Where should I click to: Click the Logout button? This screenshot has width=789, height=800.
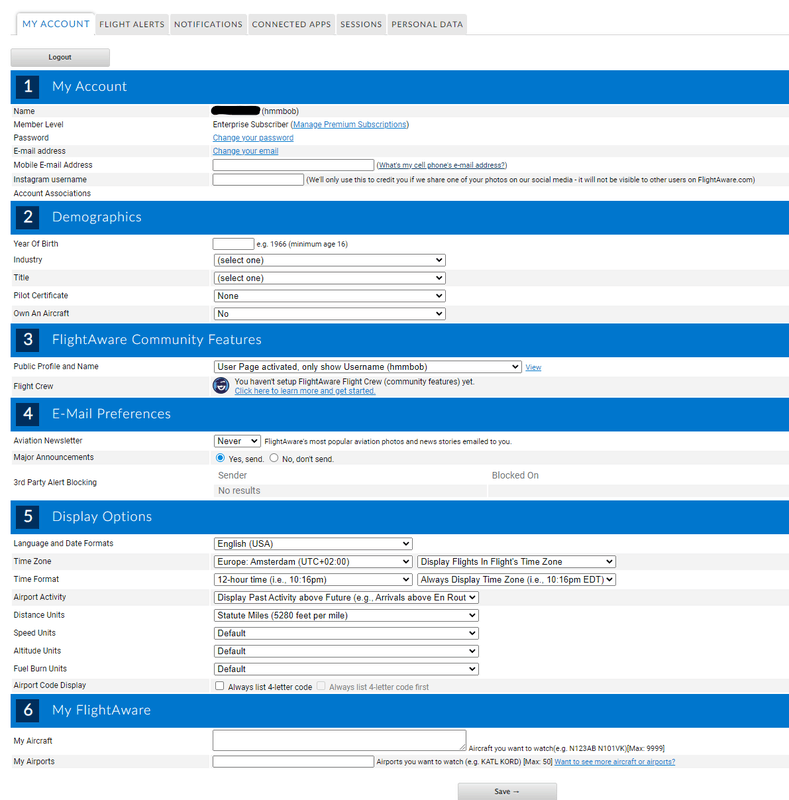pyautogui.click(x=60, y=57)
